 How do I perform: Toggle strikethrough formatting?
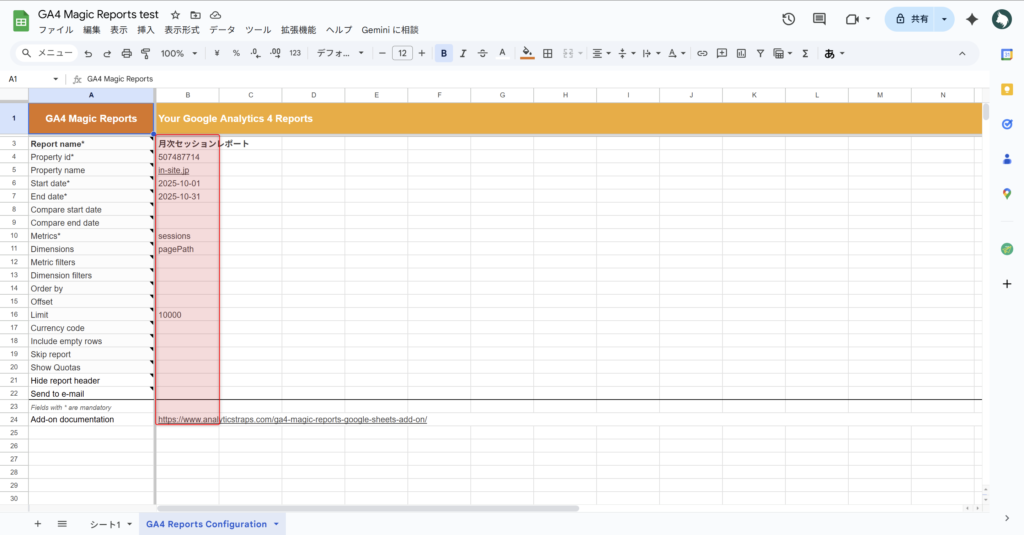pyautogui.click(x=483, y=53)
